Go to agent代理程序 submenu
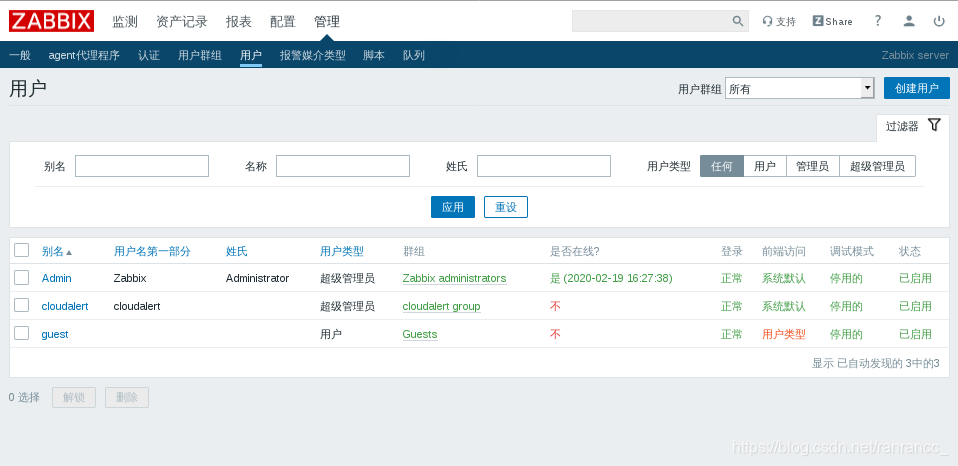Screen dimensions: 958x466 84,56
